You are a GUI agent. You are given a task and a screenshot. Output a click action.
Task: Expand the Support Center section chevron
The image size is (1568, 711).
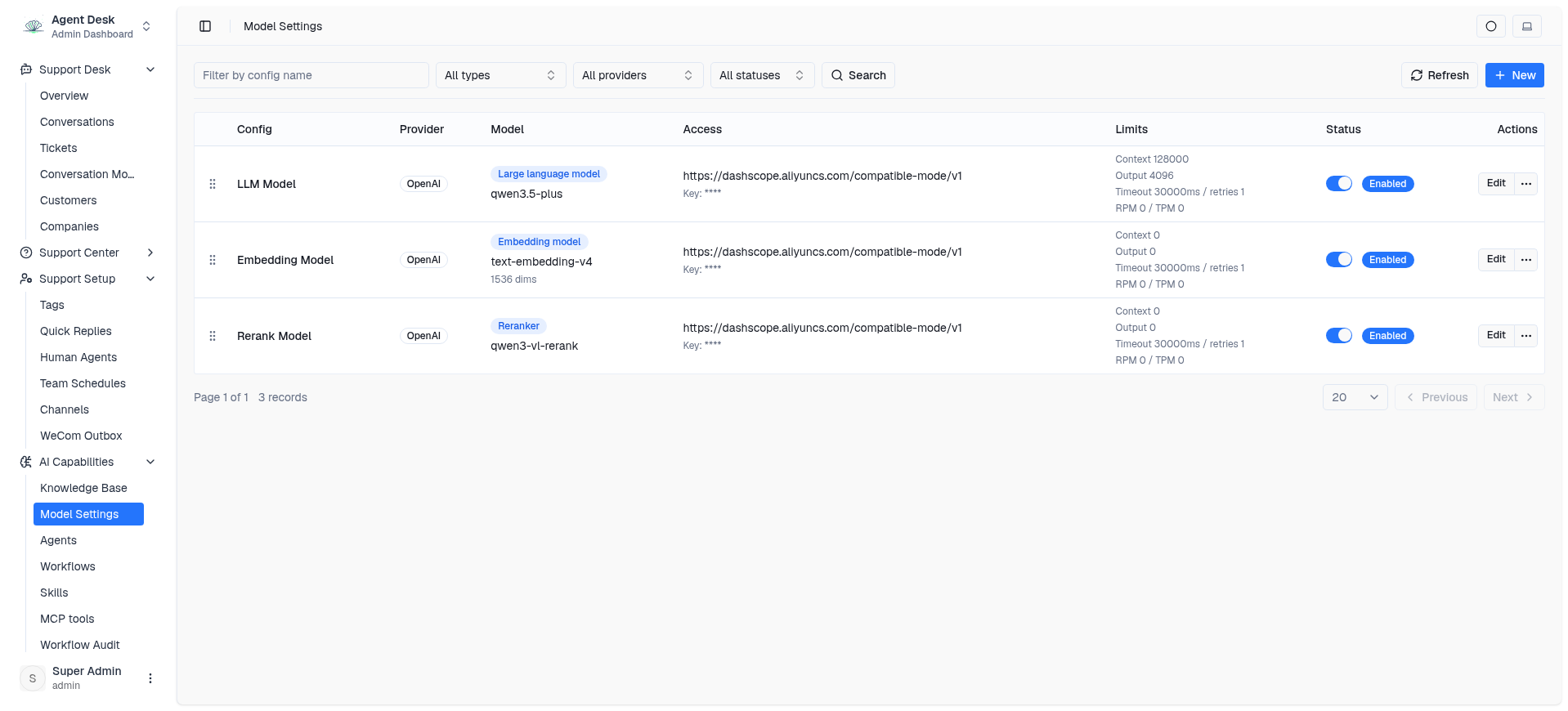click(x=150, y=253)
